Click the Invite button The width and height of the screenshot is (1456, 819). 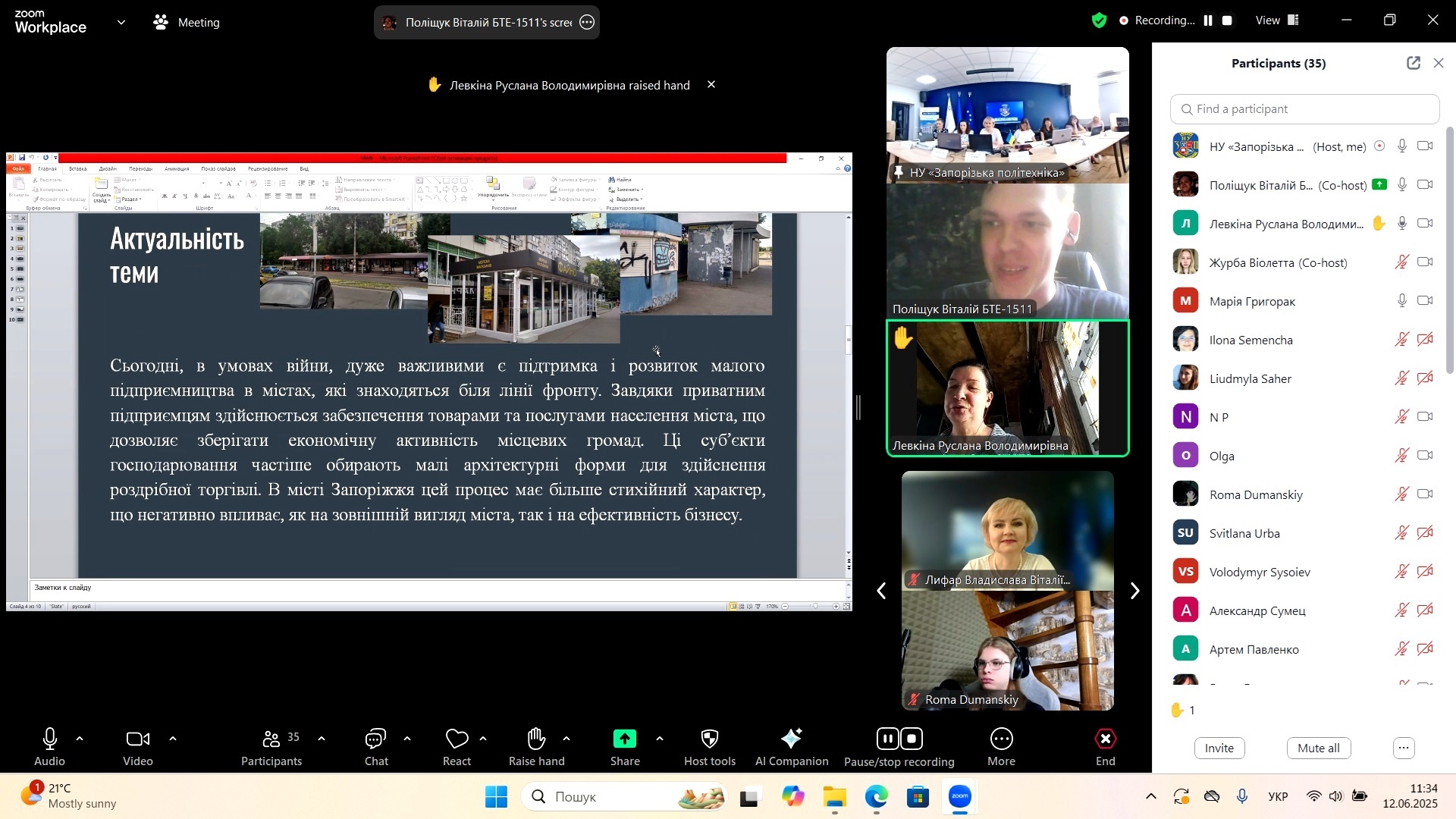pos(1219,748)
